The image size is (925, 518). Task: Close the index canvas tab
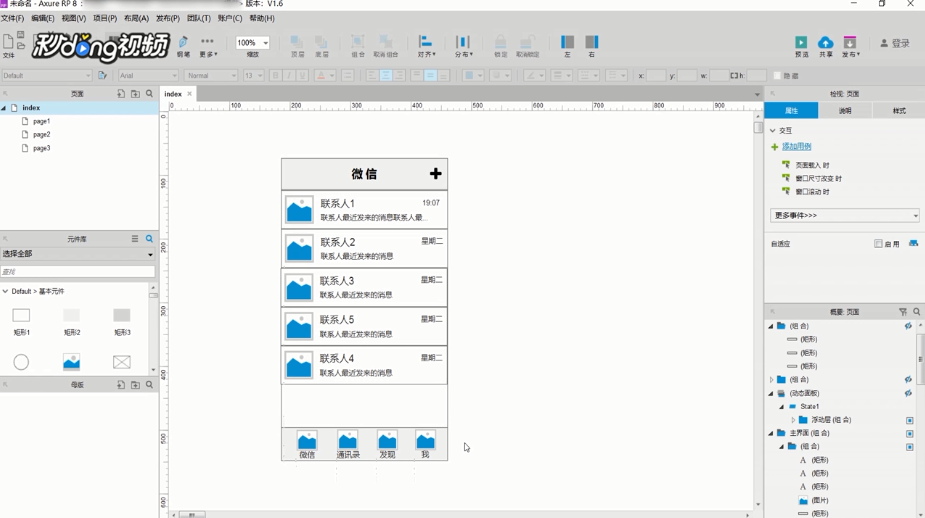[189, 94]
